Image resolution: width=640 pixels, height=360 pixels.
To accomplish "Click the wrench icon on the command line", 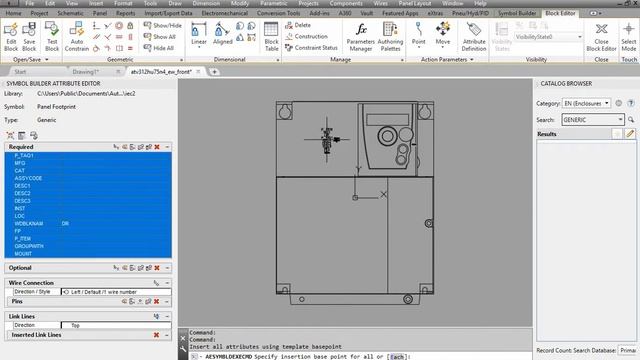I will pos(183,349).
